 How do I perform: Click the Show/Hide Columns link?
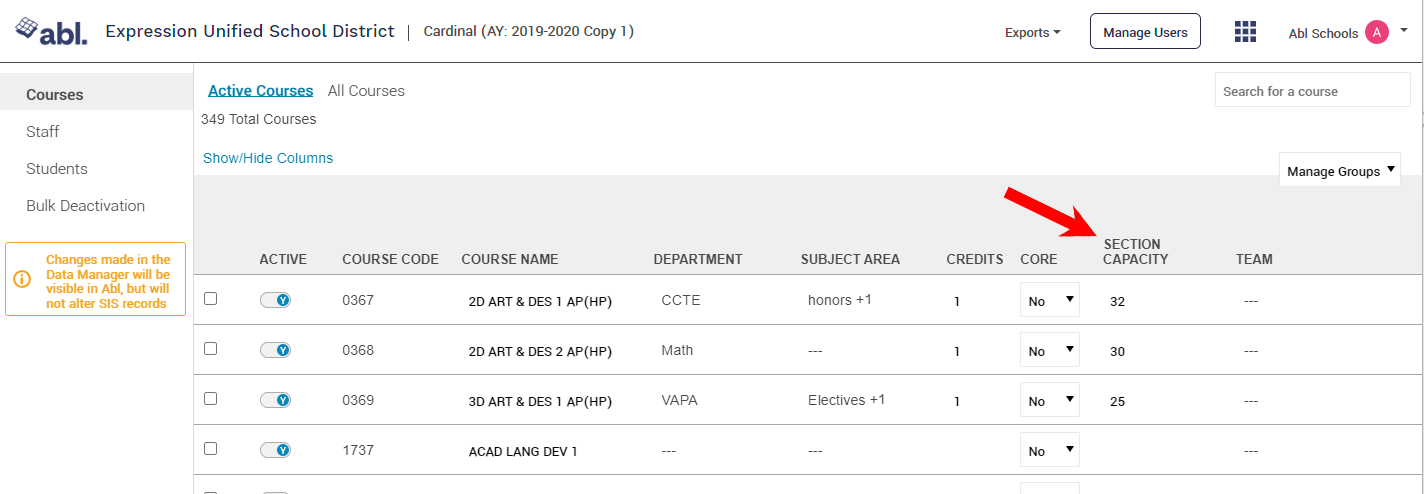click(268, 158)
